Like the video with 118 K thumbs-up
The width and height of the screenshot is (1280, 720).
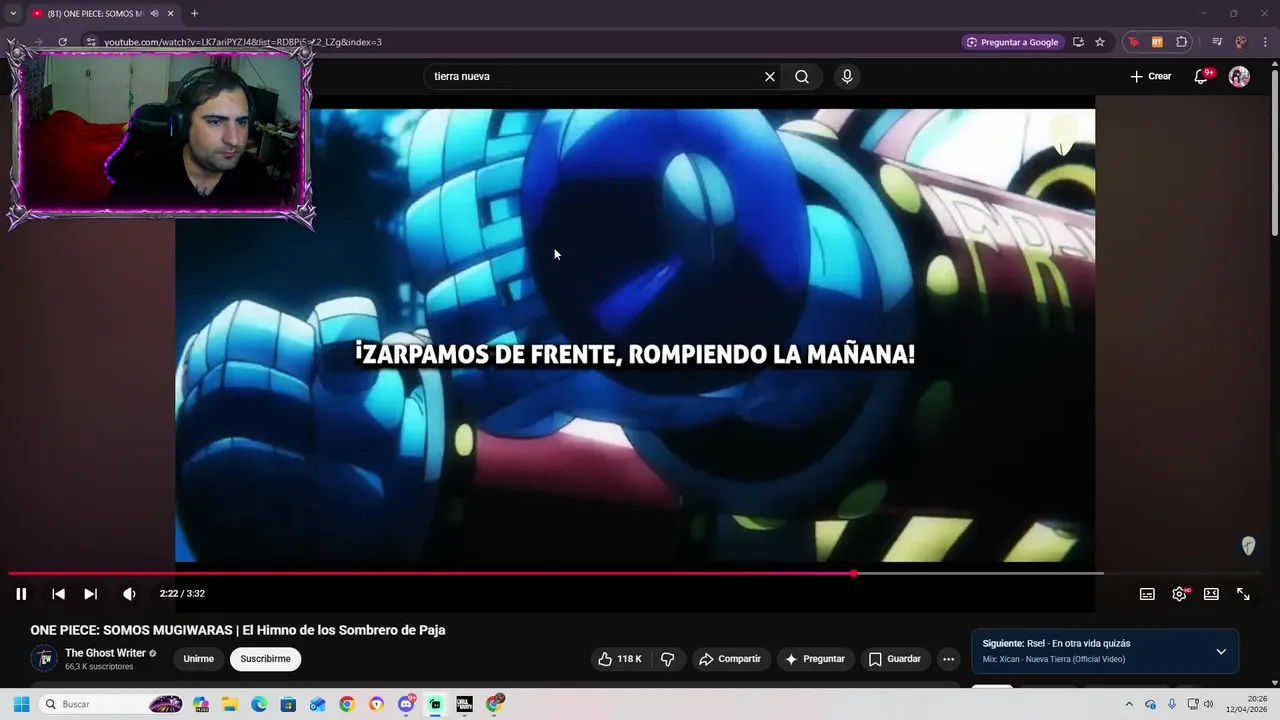click(x=620, y=659)
